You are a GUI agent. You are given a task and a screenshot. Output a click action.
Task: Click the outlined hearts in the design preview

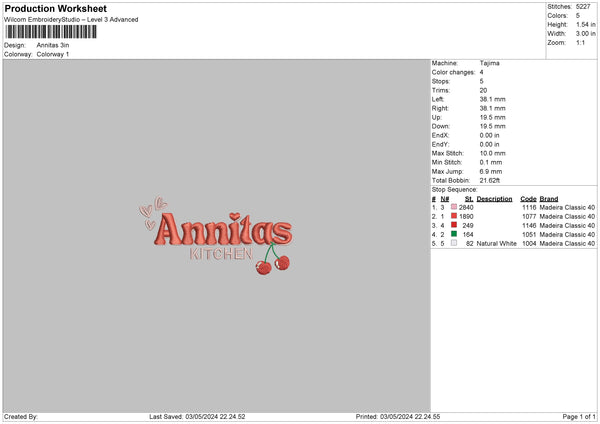(x=152, y=212)
